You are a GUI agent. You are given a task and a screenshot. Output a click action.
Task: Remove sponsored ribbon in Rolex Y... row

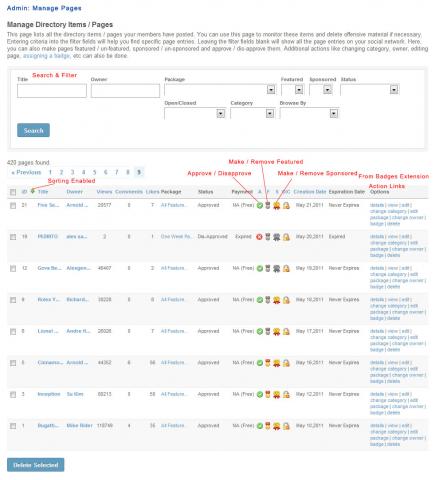276,300
